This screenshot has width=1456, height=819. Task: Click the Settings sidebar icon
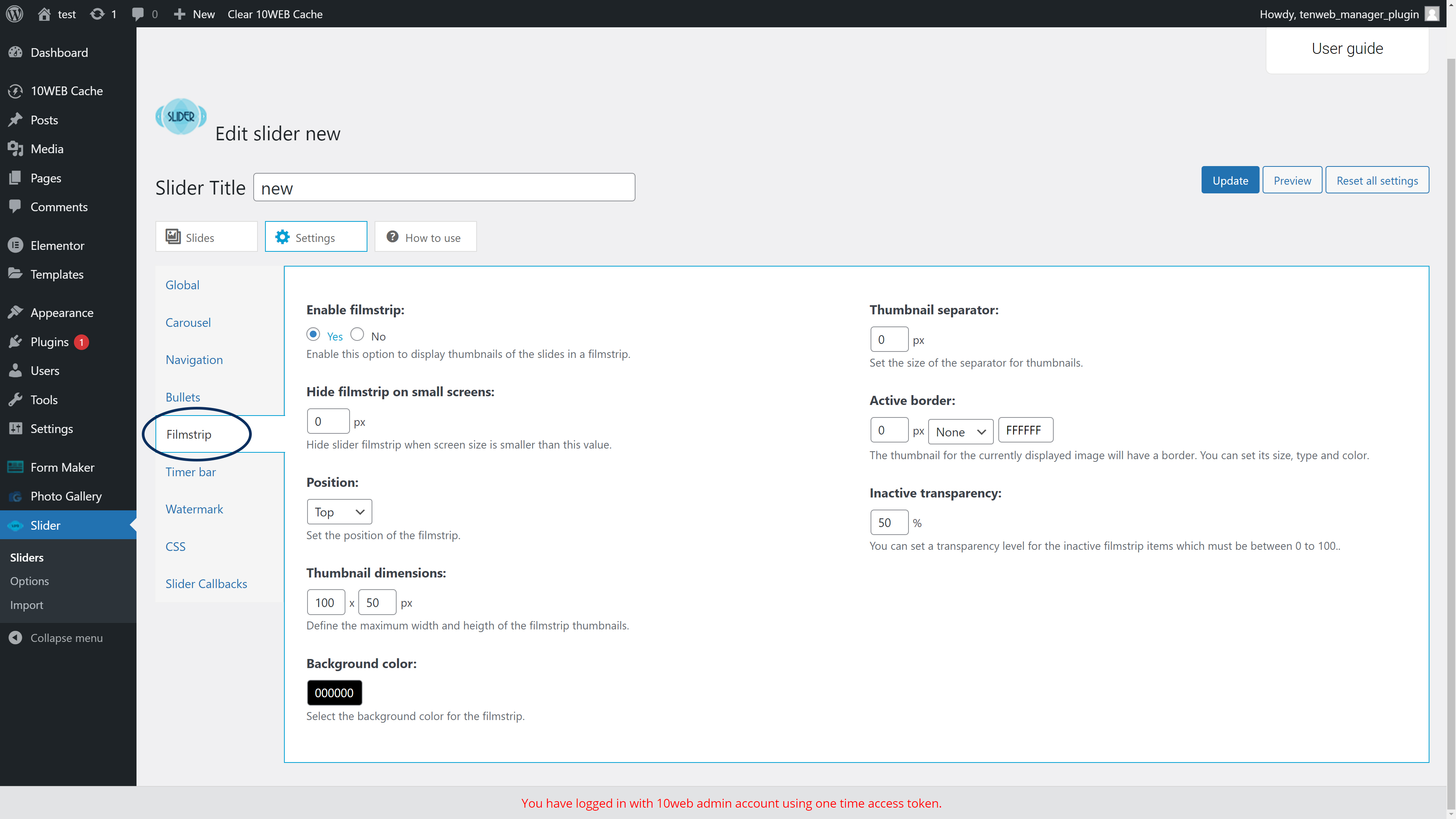15,428
